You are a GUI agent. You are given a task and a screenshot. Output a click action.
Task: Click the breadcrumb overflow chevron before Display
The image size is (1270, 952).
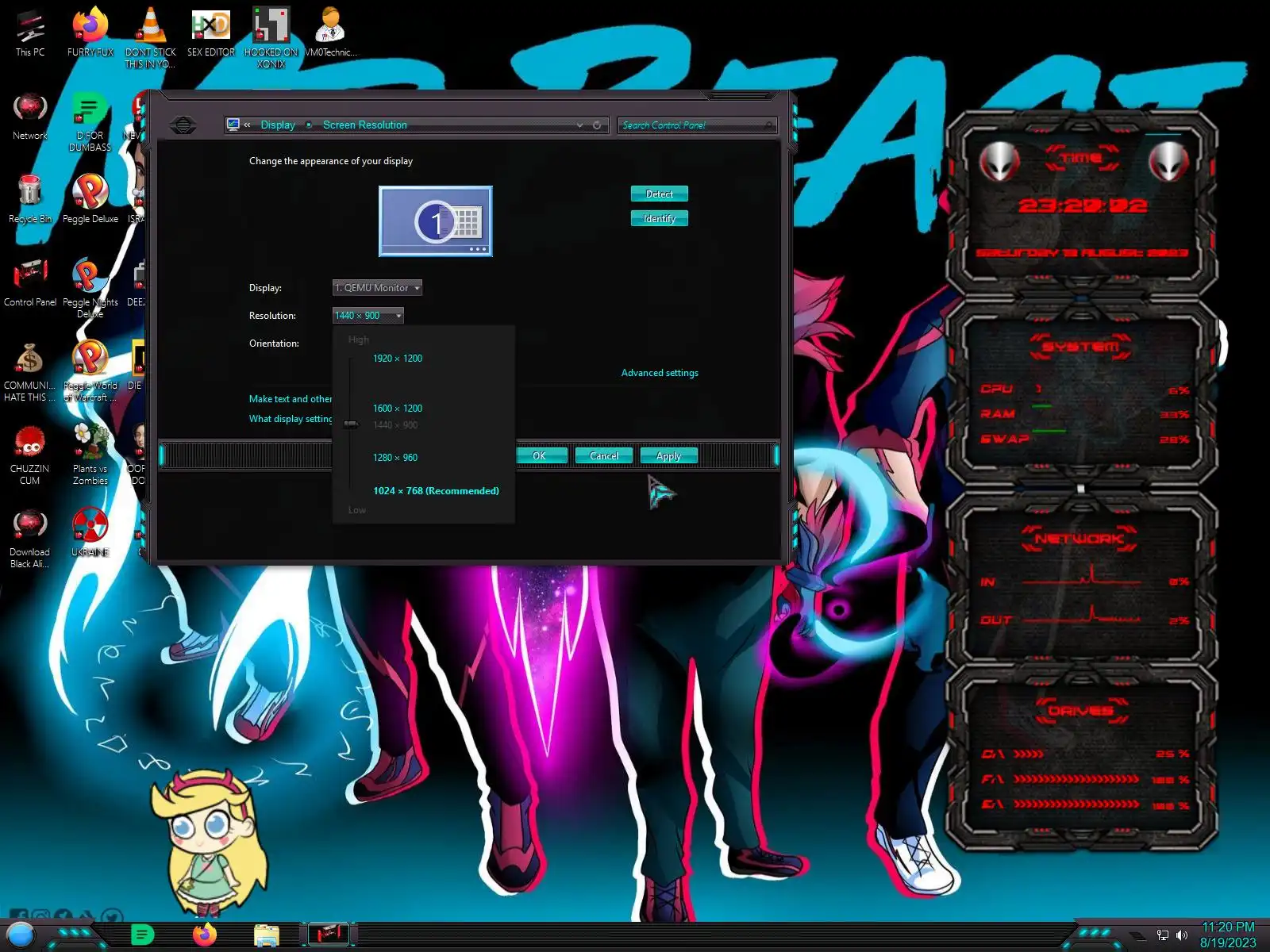pyautogui.click(x=248, y=125)
